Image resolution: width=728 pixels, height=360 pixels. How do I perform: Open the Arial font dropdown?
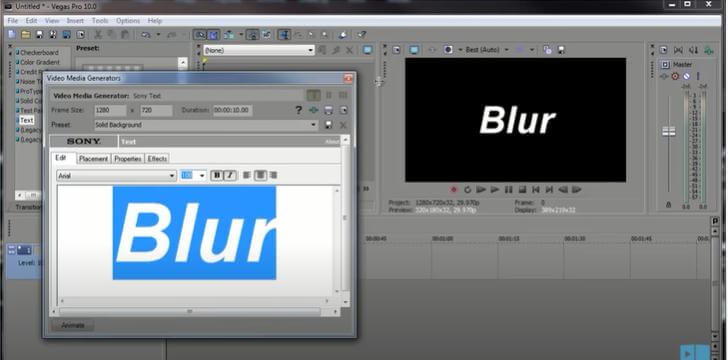[117, 176]
